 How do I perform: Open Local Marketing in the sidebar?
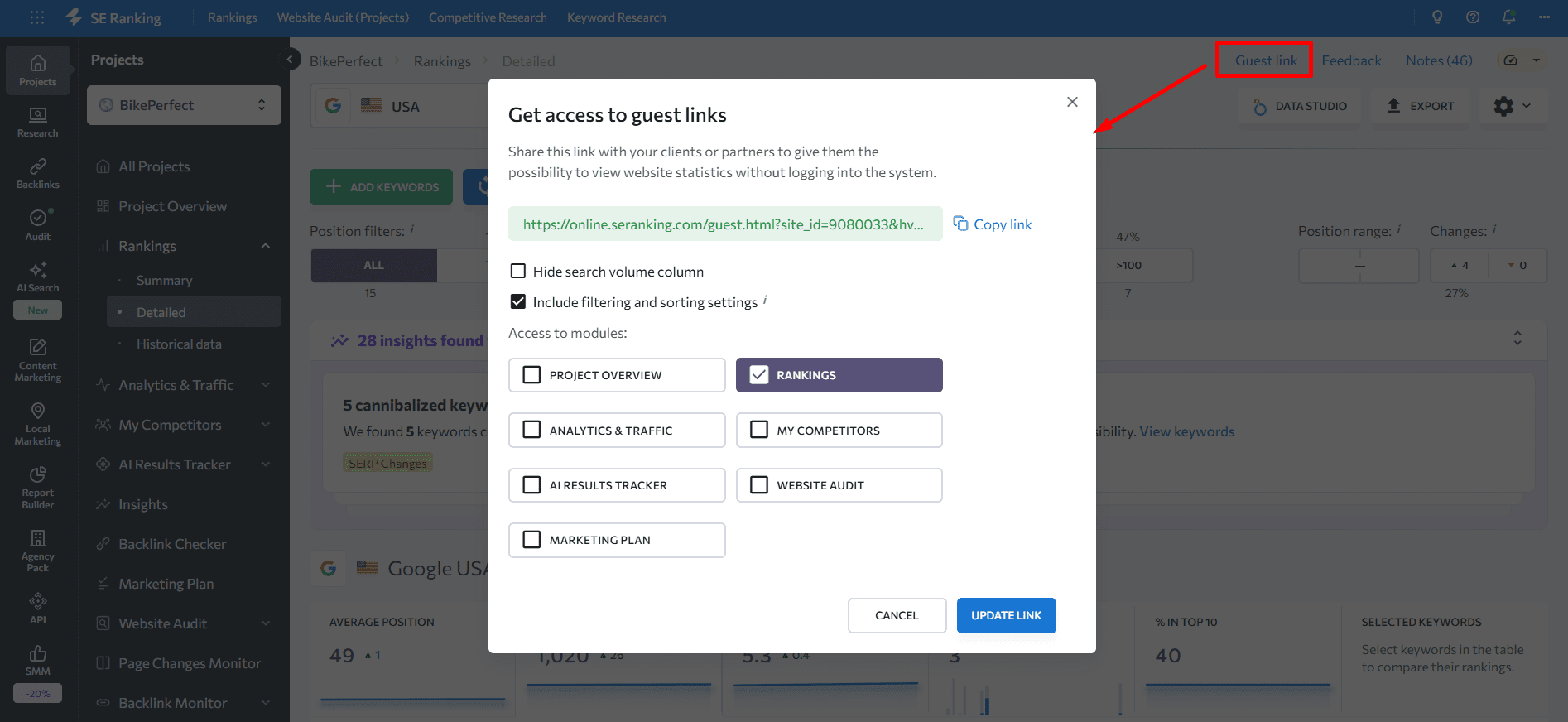tap(38, 424)
